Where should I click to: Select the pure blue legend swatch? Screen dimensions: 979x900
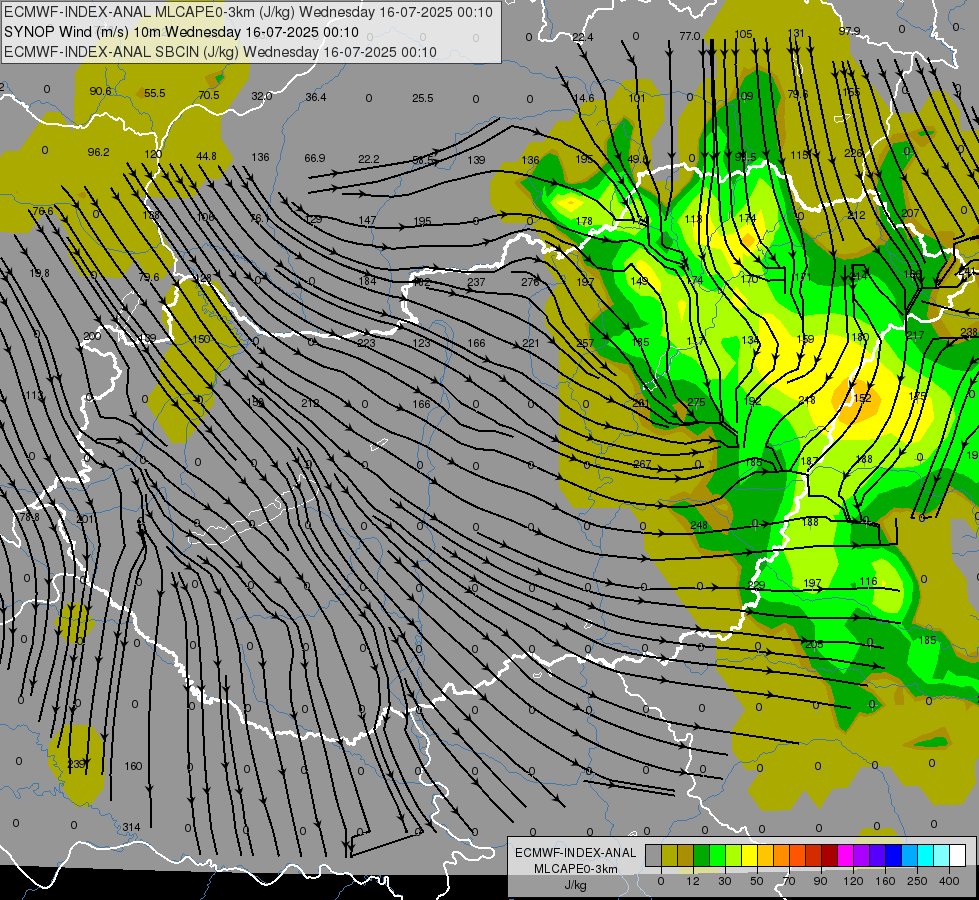tap(893, 855)
